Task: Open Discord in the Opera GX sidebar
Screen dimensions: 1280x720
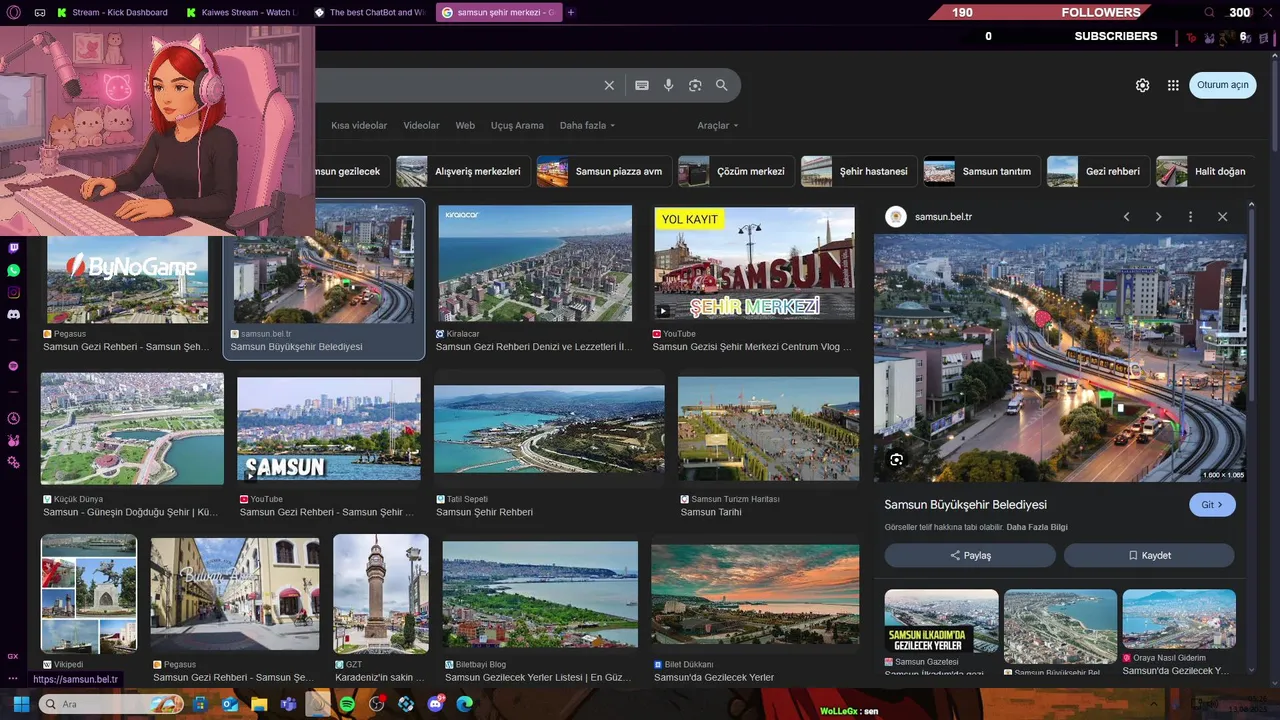Action: tap(13, 314)
